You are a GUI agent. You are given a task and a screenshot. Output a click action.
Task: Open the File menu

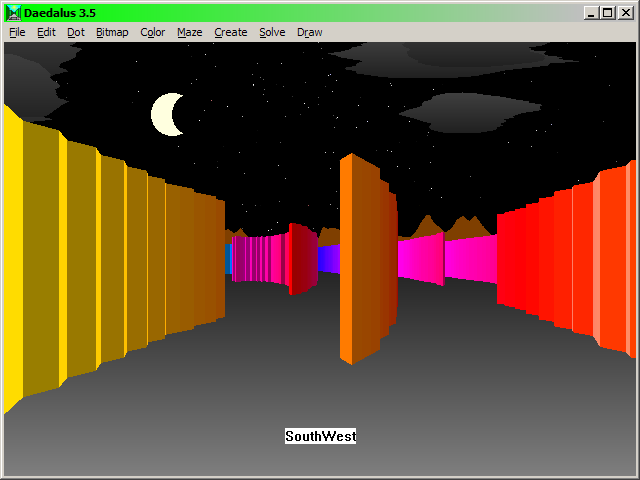tap(17, 32)
